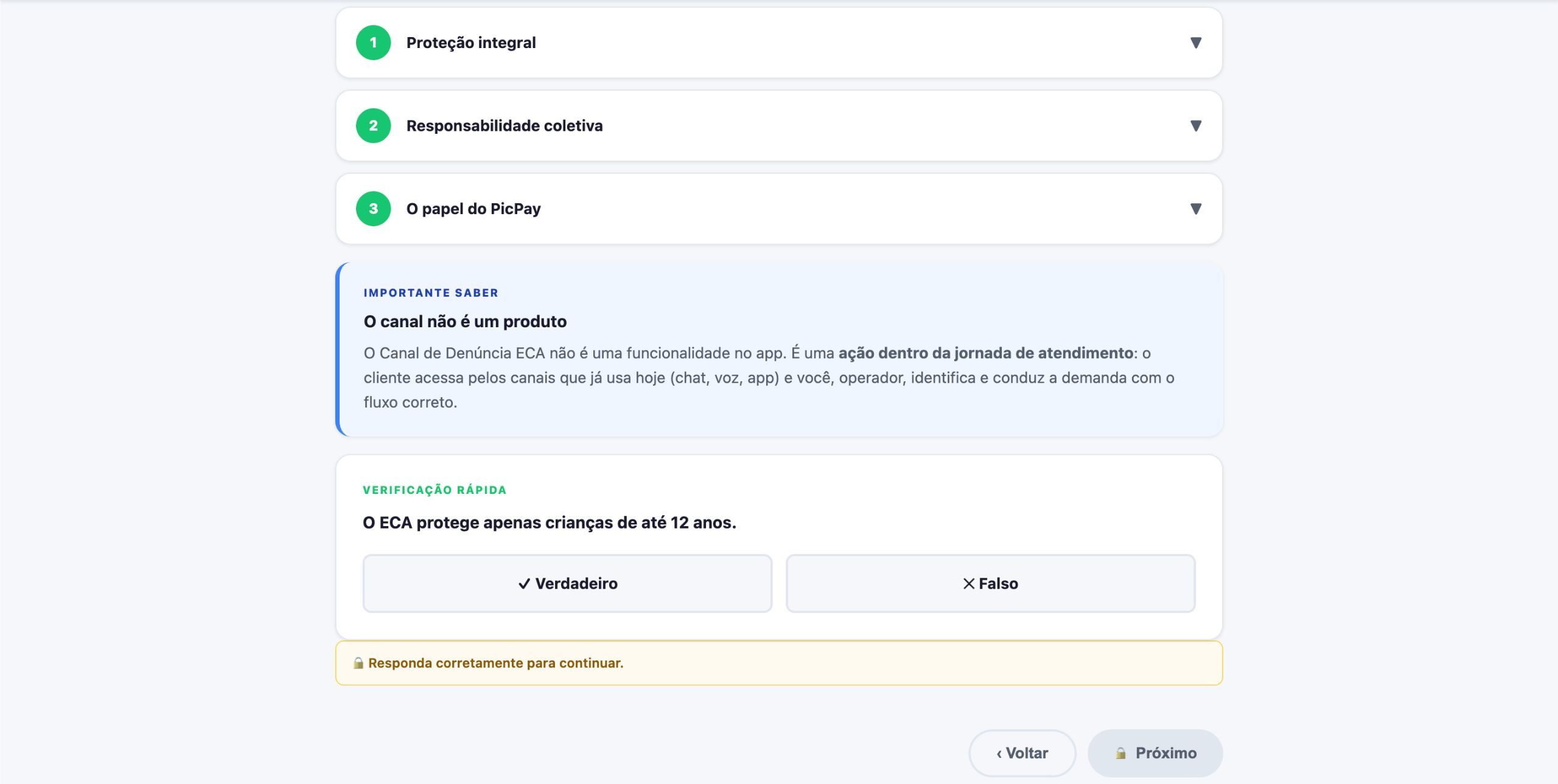Go back with the Voltar button
The height and width of the screenshot is (784, 1558).
(x=1022, y=753)
